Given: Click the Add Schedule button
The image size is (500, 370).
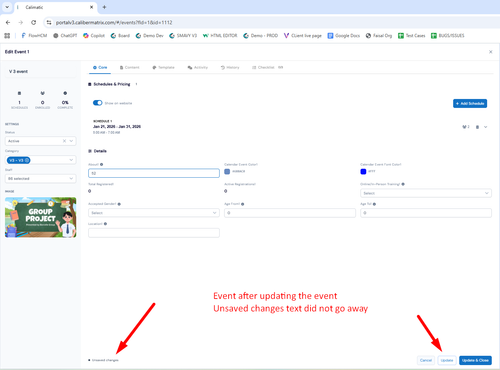Looking at the screenshot, I should click(470, 103).
